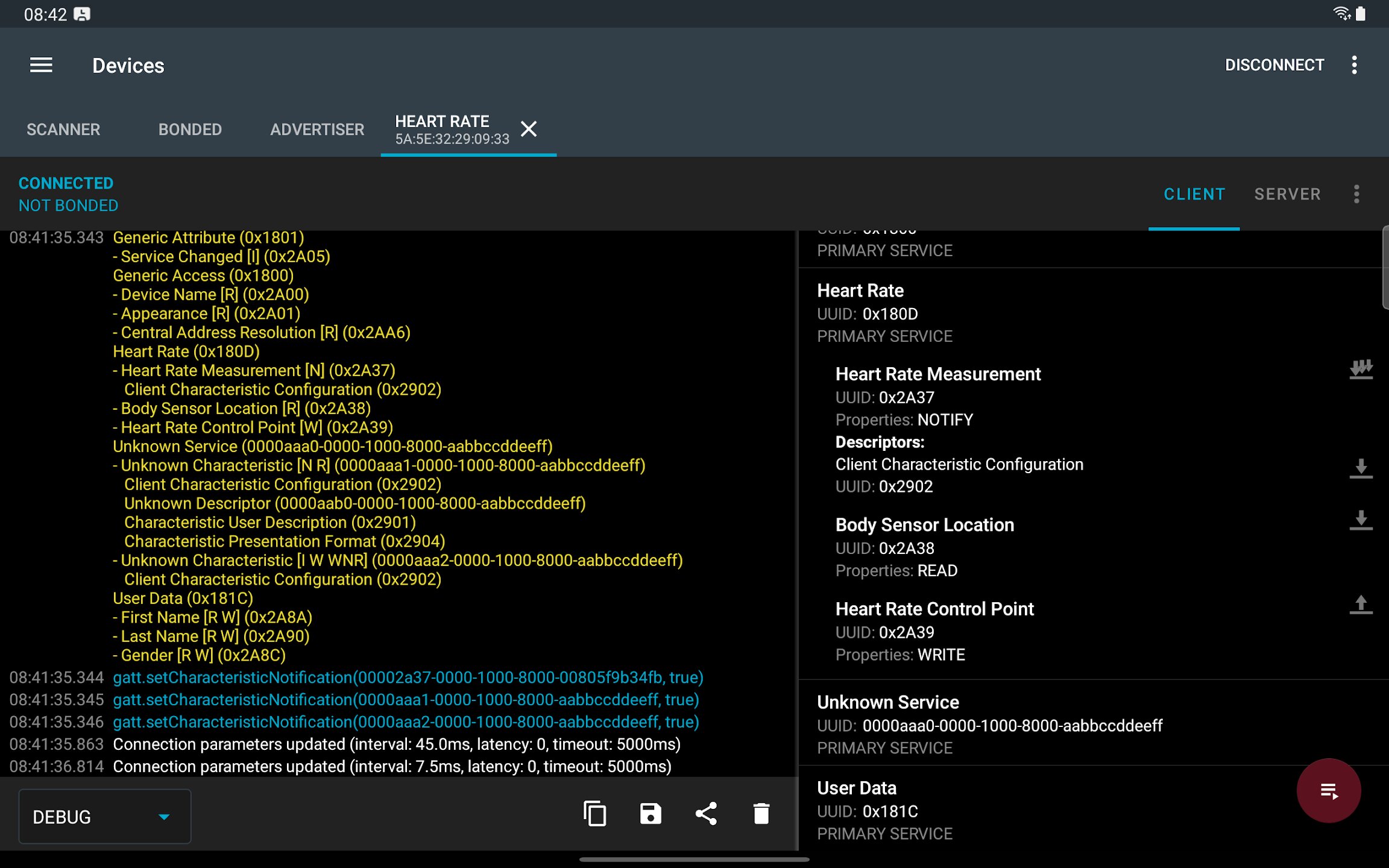Select the SERVER tab
The width and height of the screenshot is (1389, 868).
[x=1288, y=194]
